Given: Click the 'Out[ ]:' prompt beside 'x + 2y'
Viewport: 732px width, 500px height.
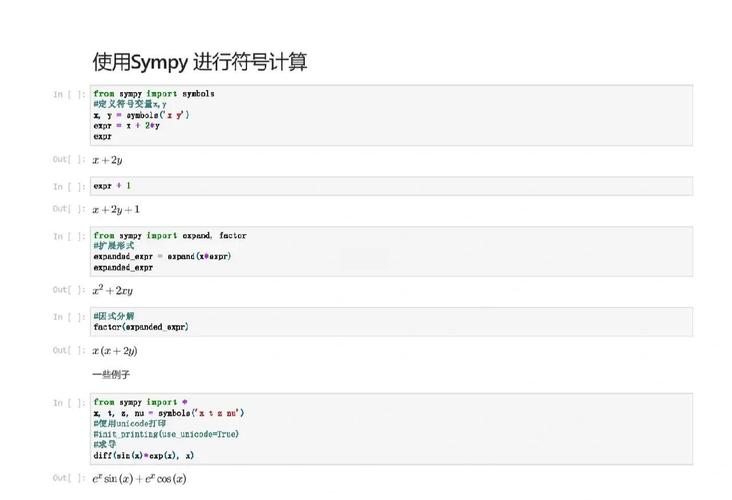Looking at the screenshot, I should coord(69,159).
